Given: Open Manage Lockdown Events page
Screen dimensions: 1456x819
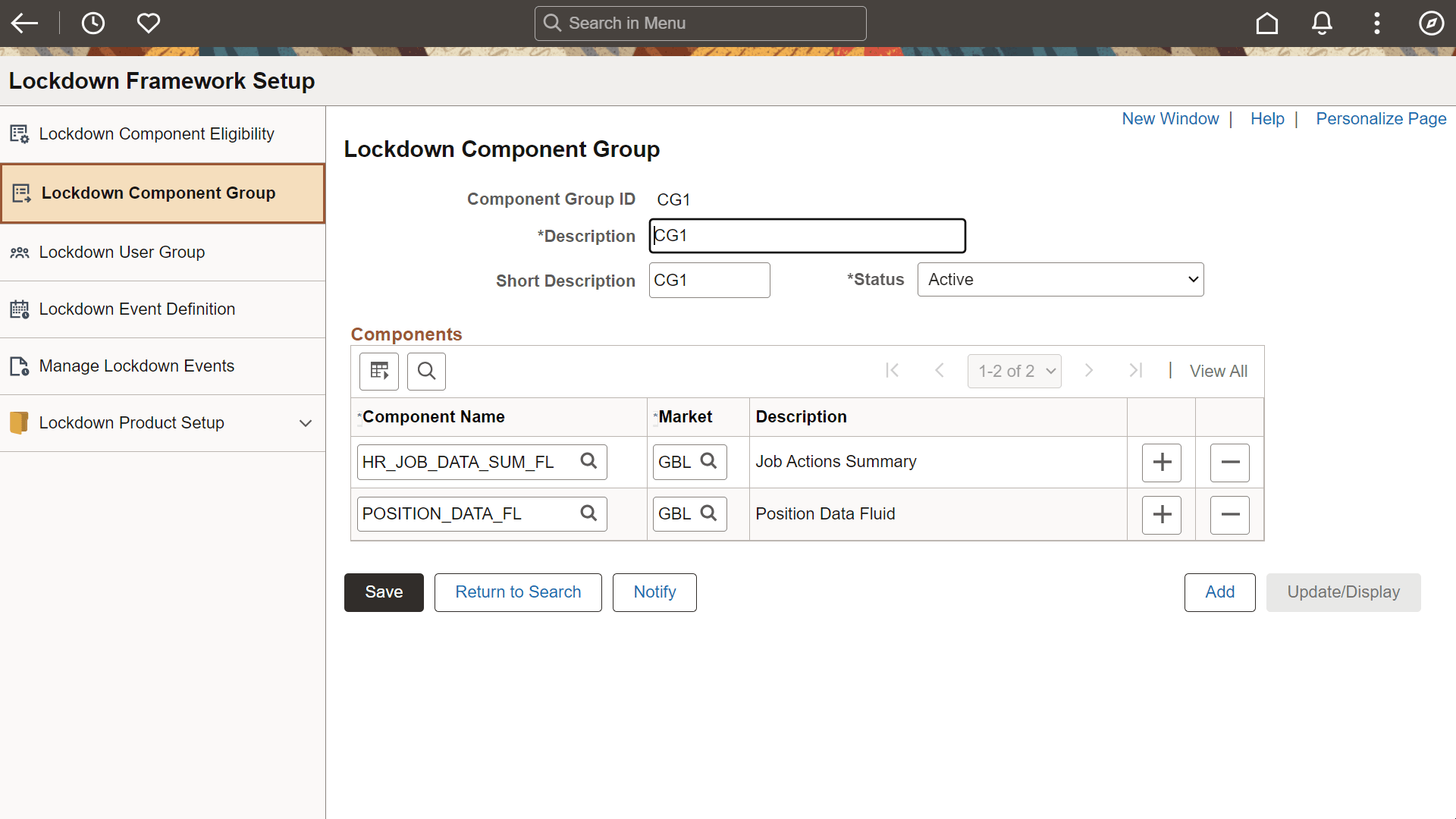Looking at the screenshot, I should click(137, 366).
